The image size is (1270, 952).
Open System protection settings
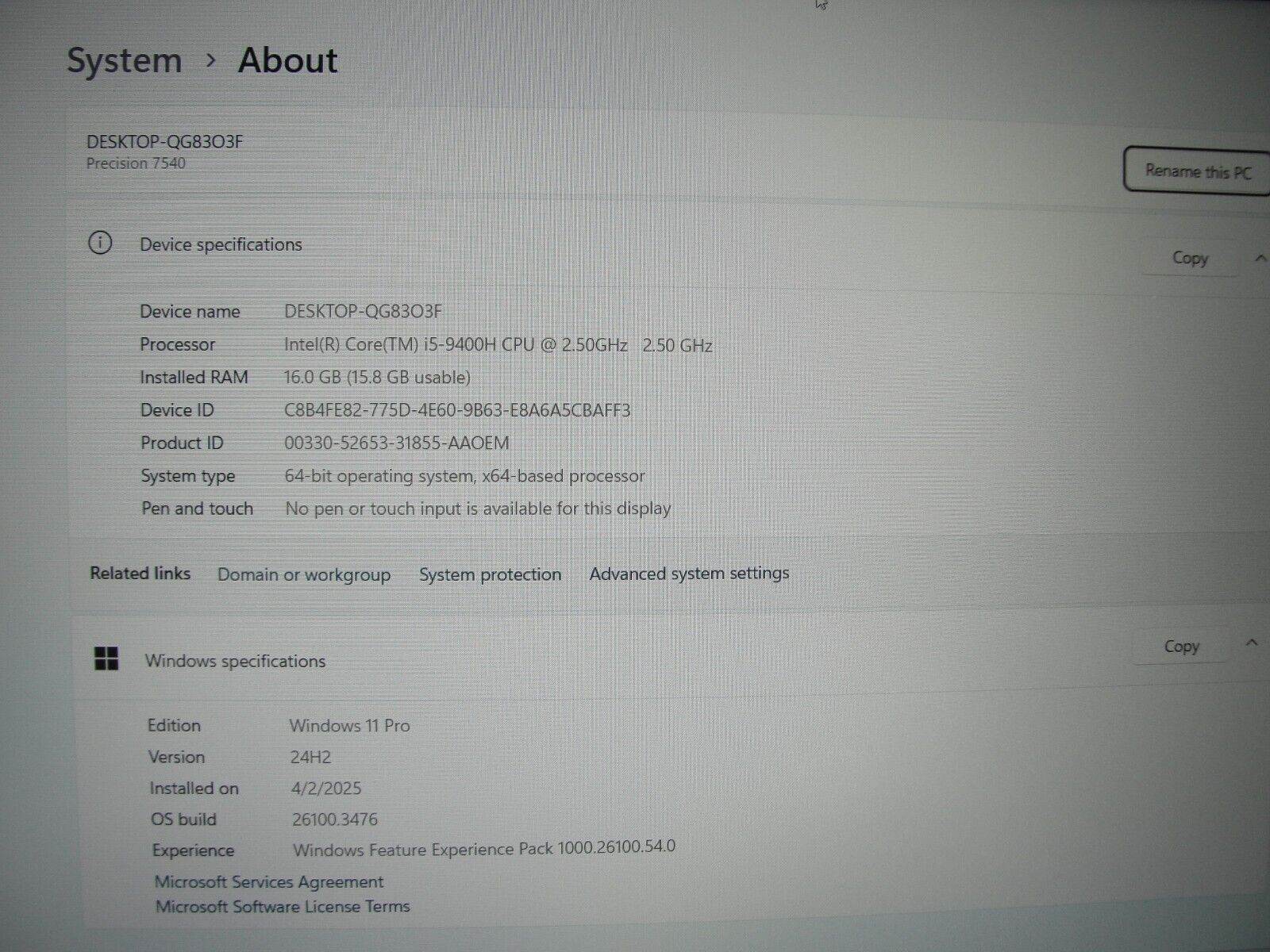491,574
